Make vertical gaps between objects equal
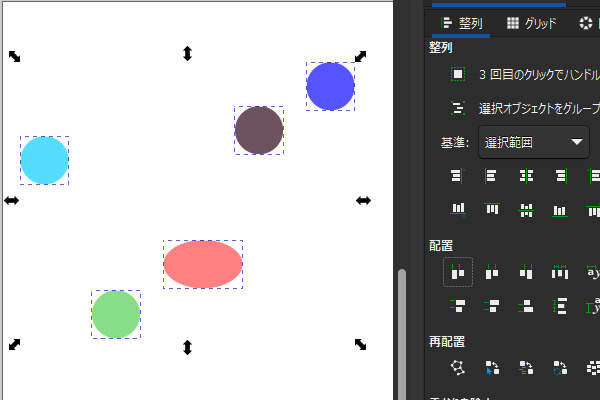 coord(560,306)
